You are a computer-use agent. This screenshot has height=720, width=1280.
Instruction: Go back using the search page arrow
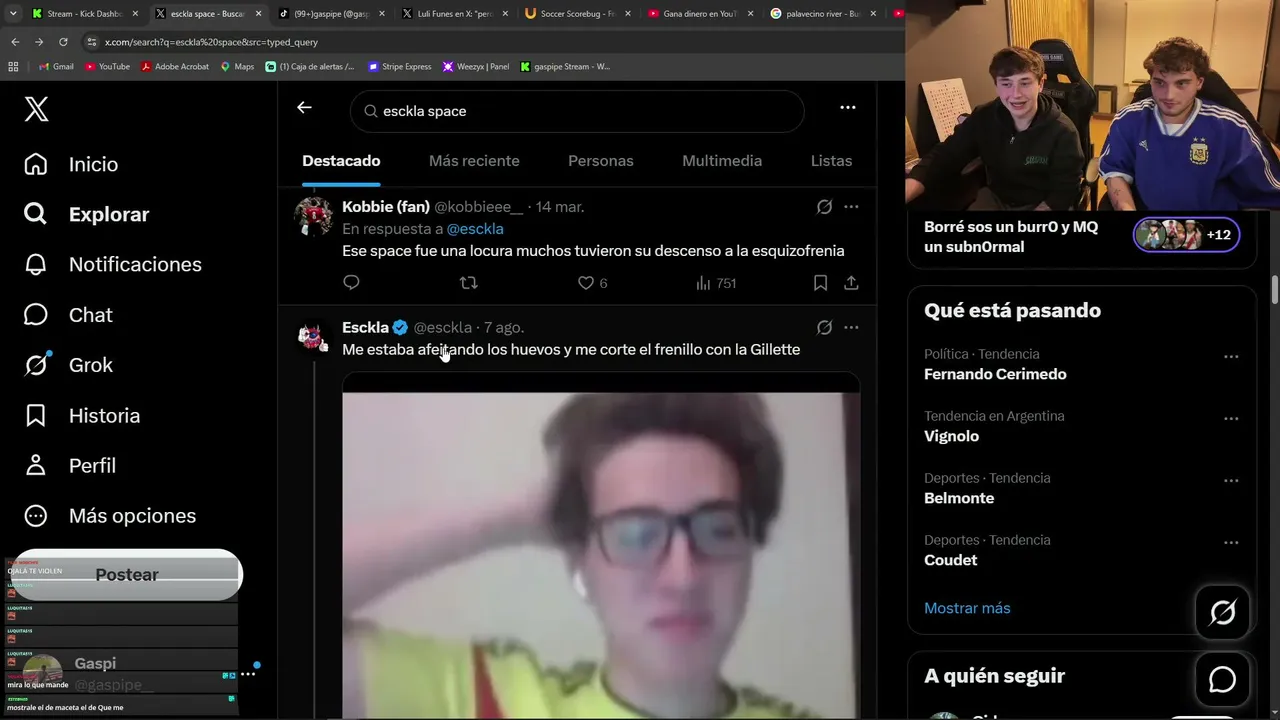[304, 108]
